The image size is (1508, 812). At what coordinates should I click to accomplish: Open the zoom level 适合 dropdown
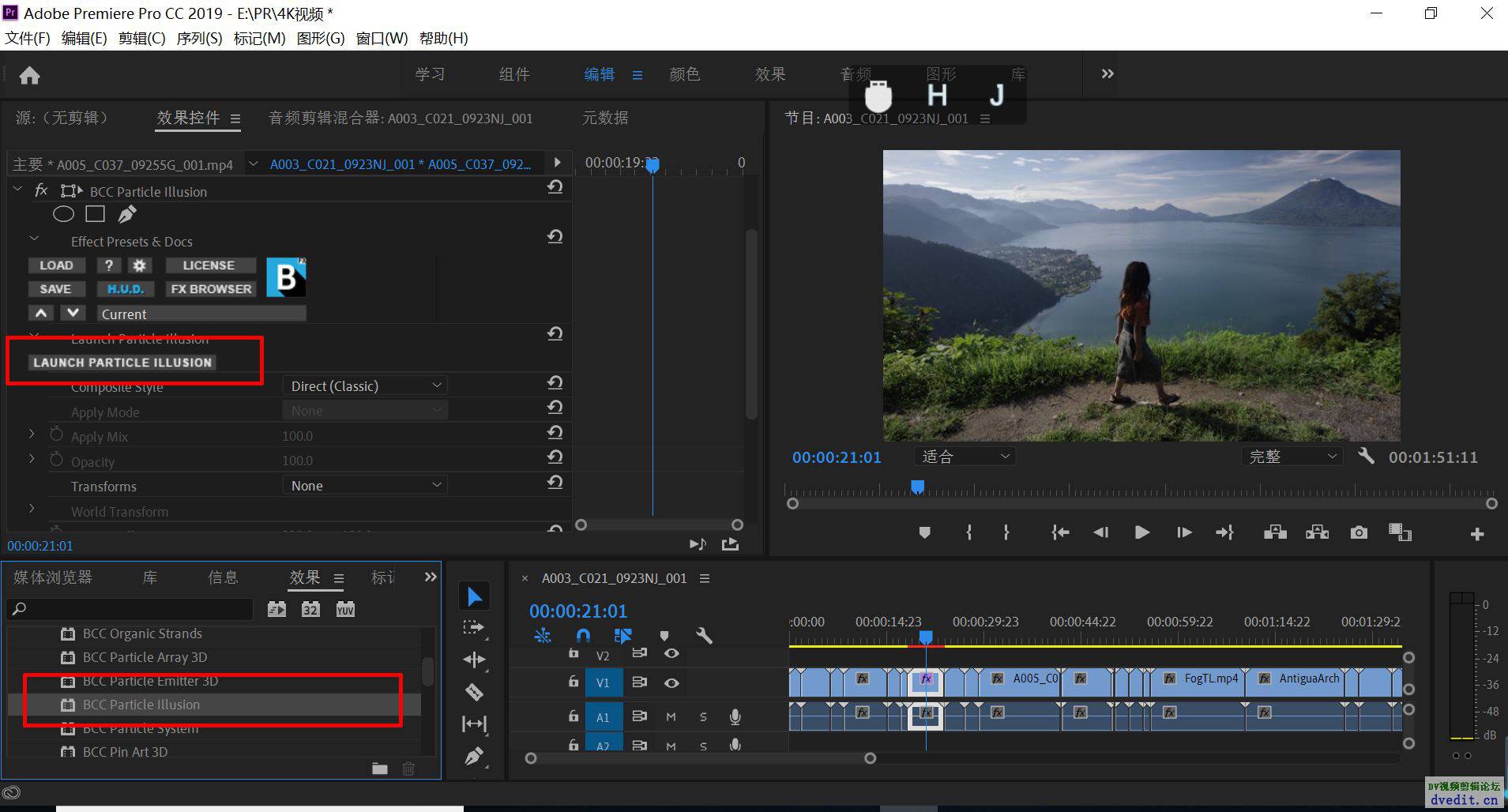(965, 457)
